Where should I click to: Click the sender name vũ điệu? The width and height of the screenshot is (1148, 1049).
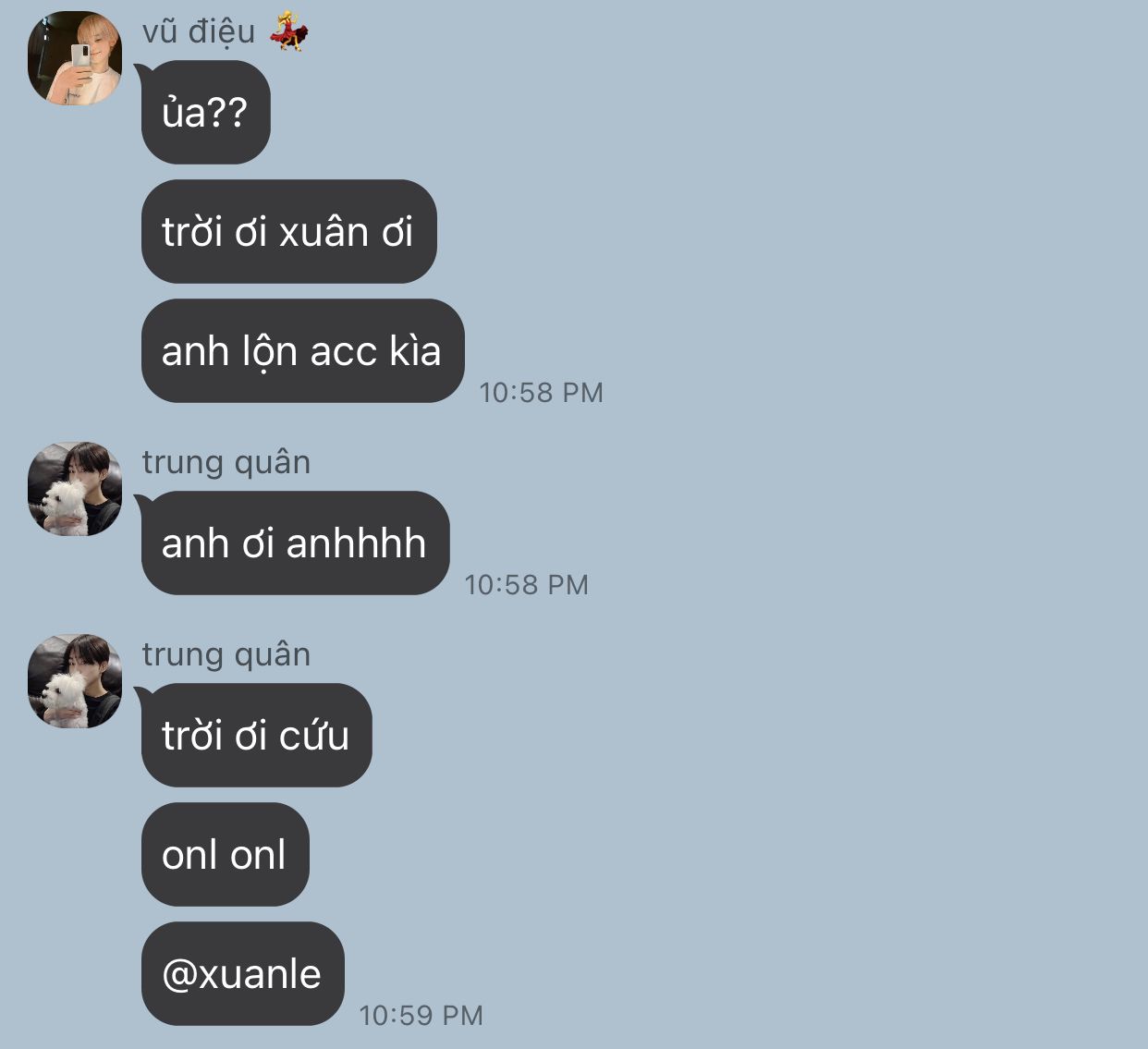199,31
